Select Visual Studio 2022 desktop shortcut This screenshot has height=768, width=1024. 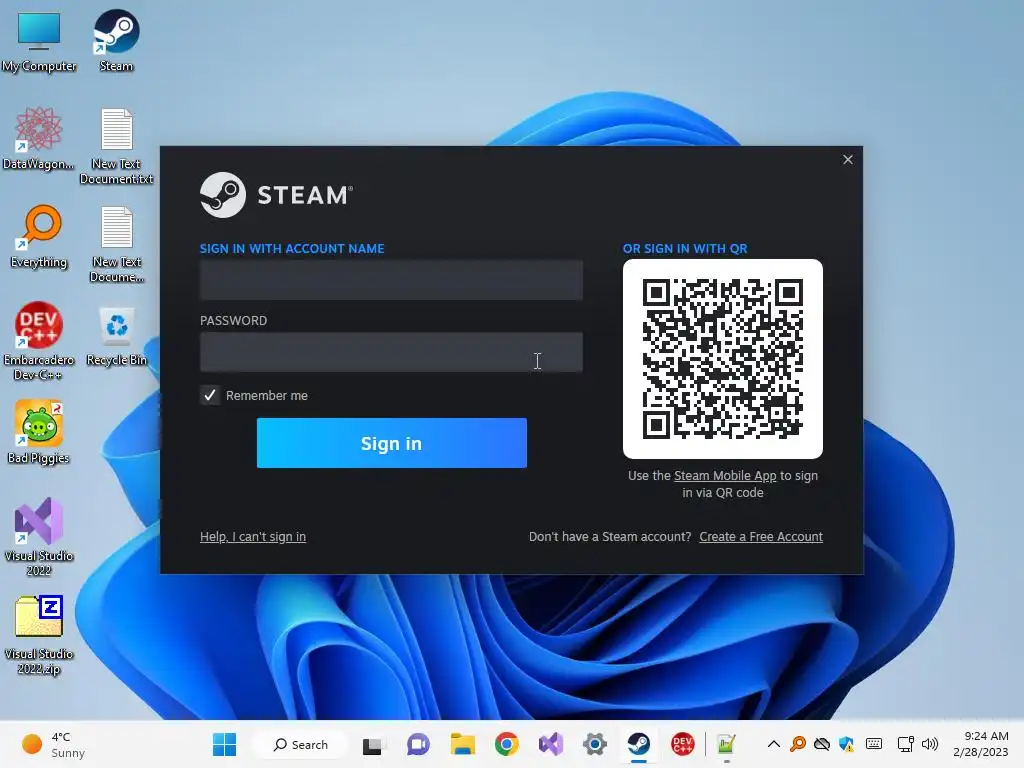coord(39,537)
